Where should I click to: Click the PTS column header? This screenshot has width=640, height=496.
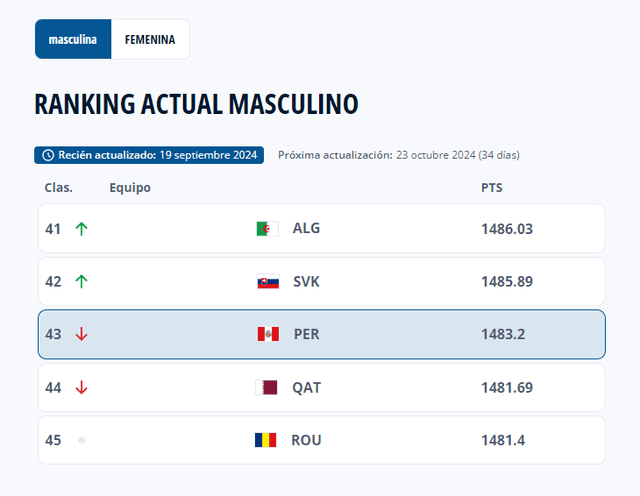[x=492, y=187]
